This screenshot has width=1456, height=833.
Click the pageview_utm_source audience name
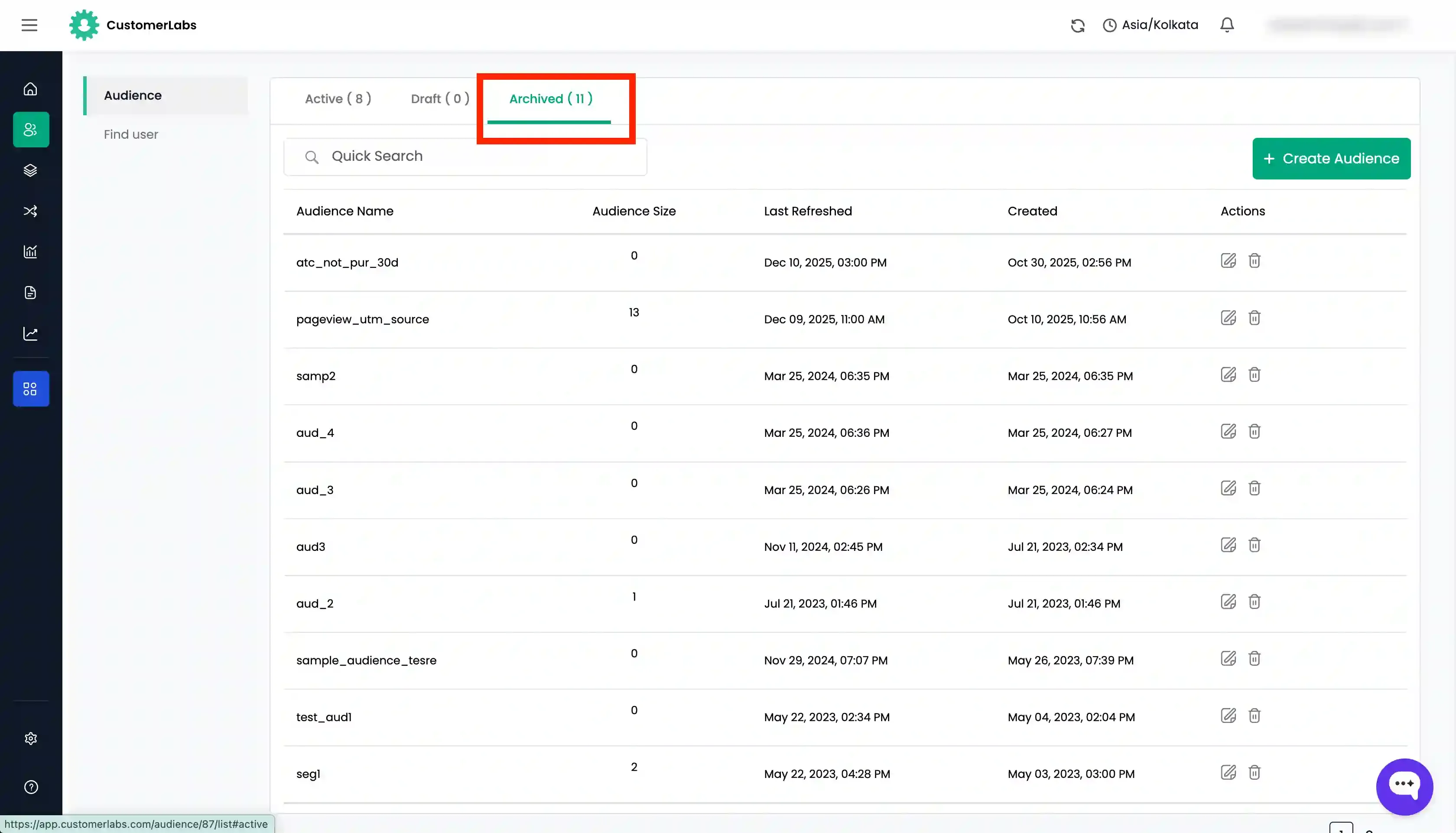[x=363, y=319]
